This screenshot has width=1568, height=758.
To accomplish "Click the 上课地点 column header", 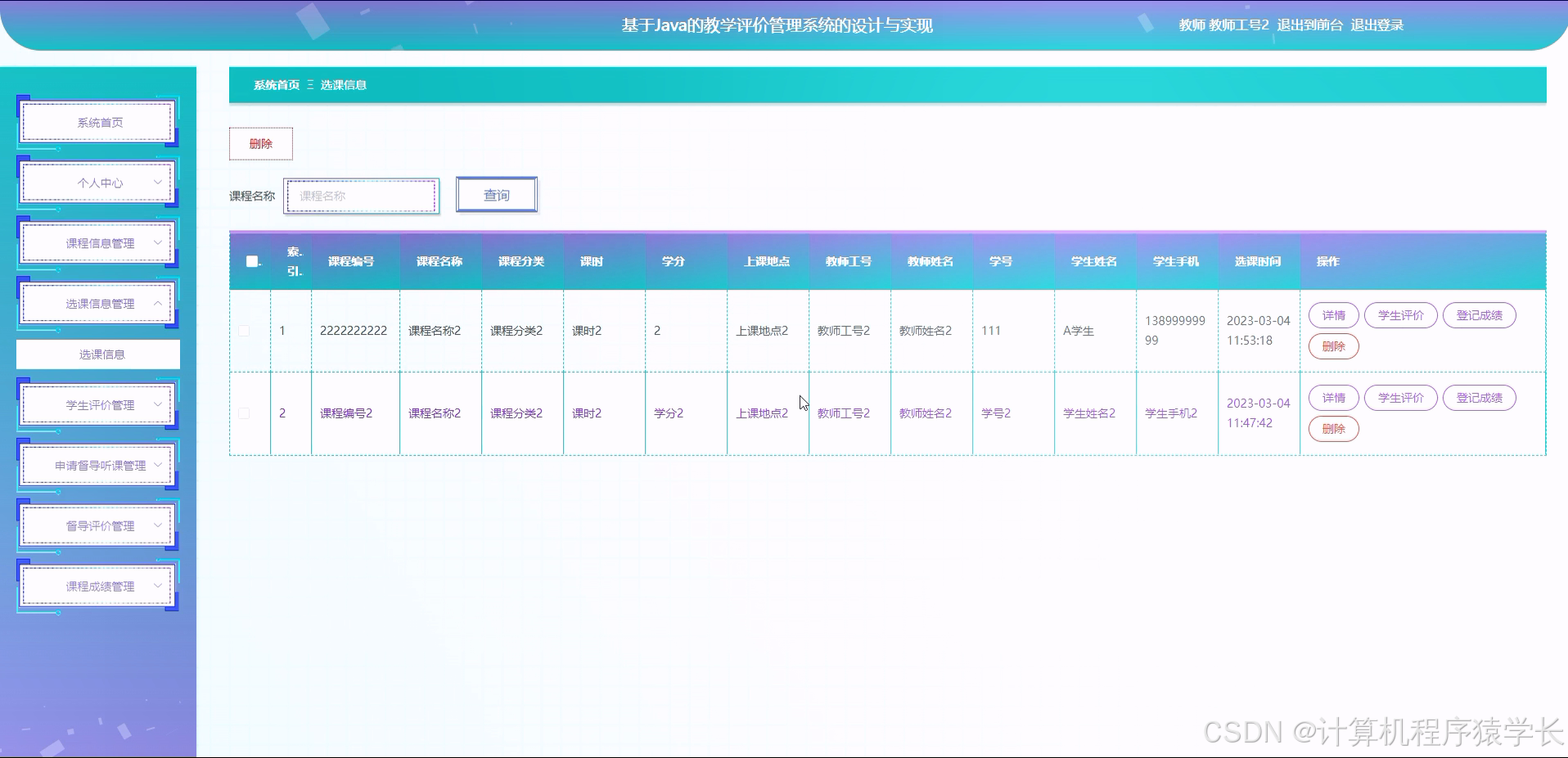I will [x=767, y=261].
